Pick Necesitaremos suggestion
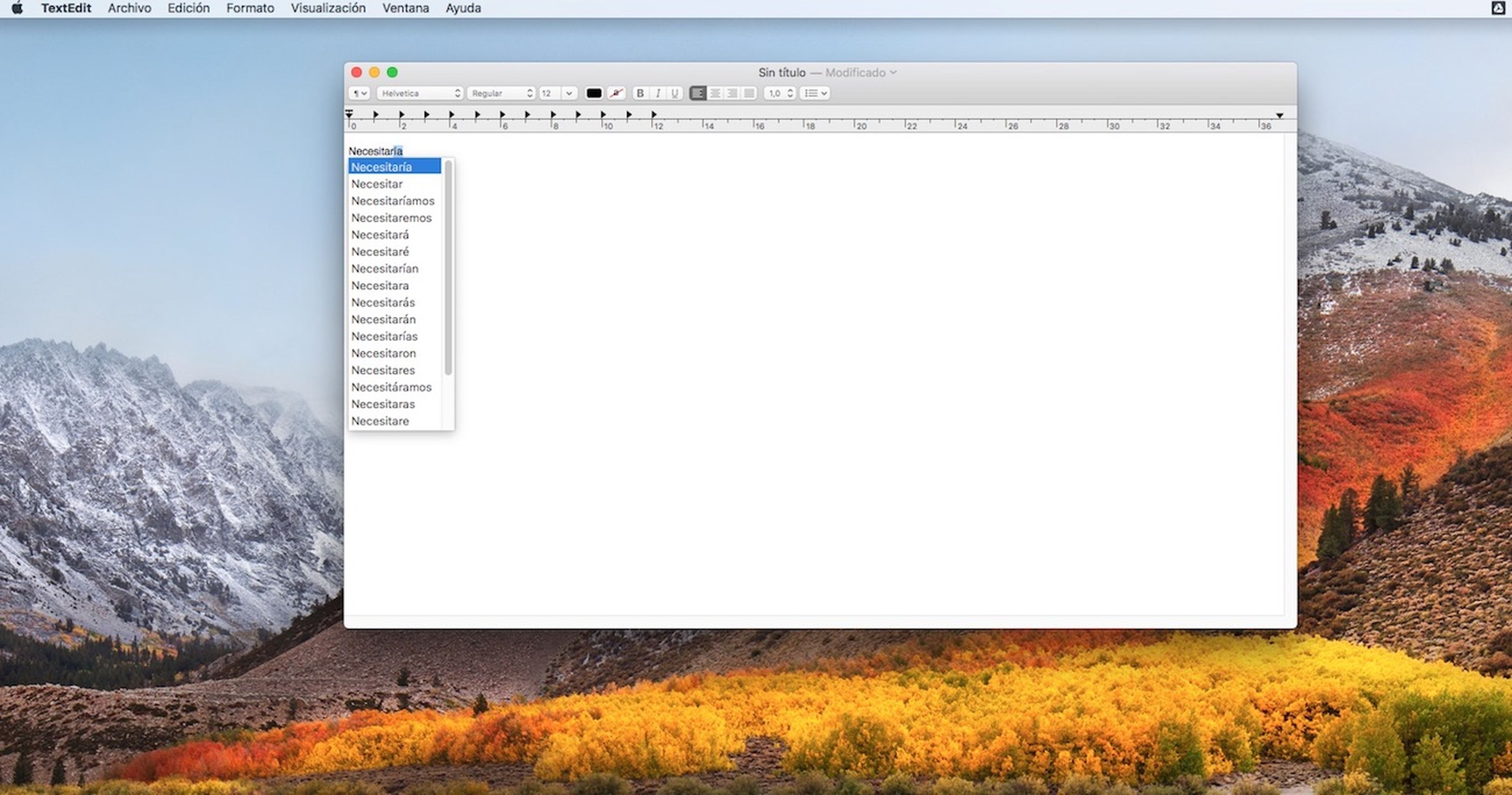Screen dimensions: 1512x795 point(391,218)
